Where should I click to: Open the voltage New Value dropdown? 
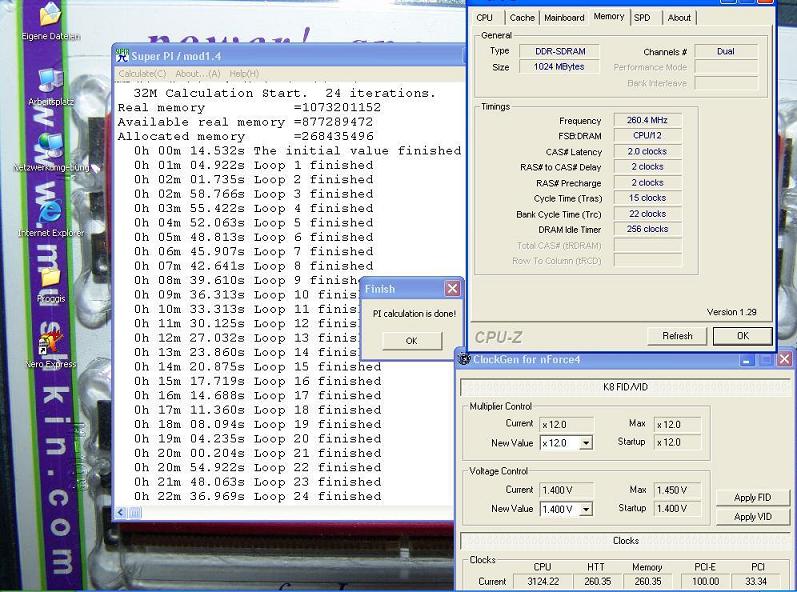[586, 509]
